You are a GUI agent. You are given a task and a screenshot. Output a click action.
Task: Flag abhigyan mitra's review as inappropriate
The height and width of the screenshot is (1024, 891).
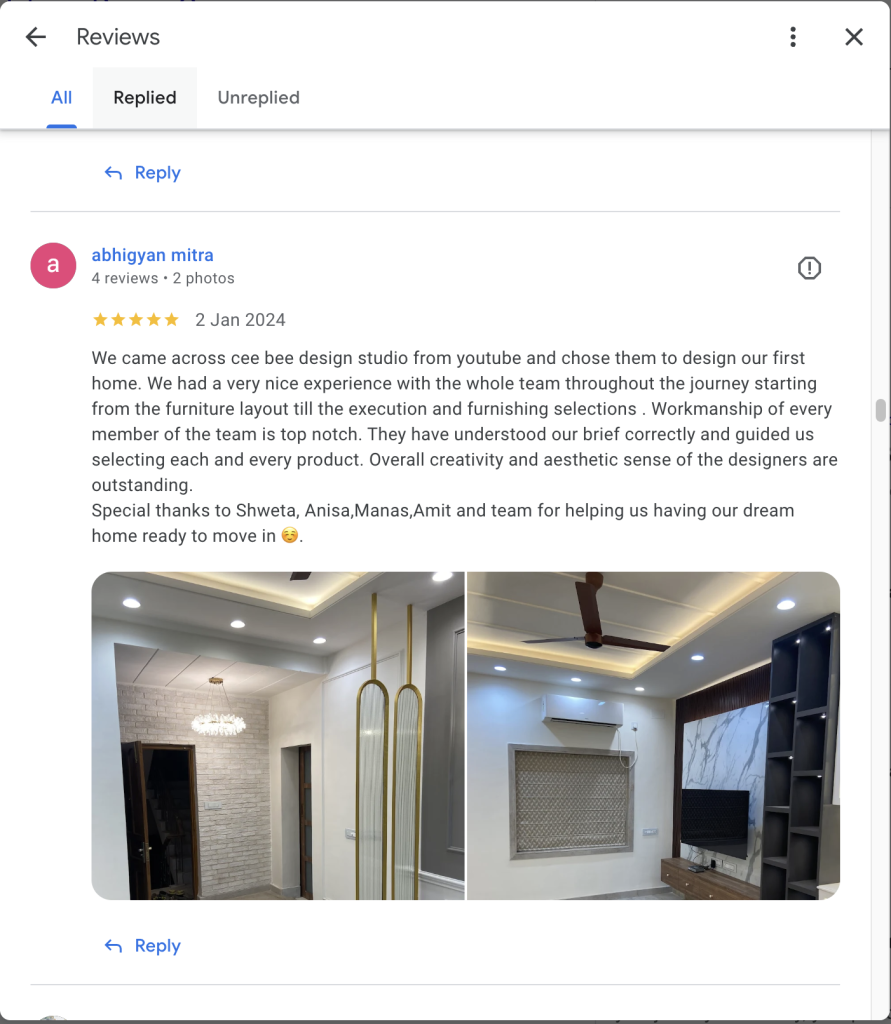point(809,268)
